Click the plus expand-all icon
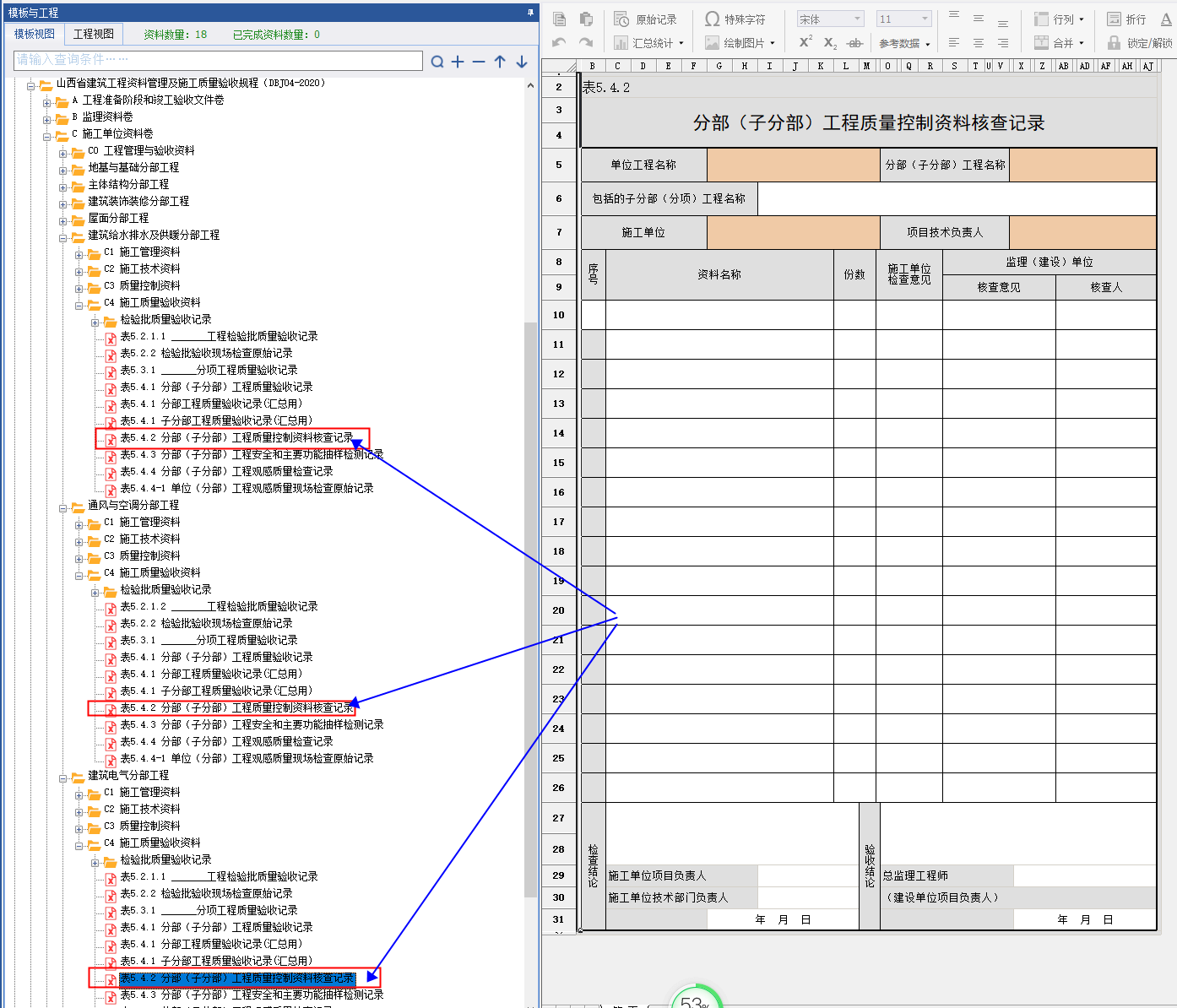Screen dimensions: 1177x1008 [458, 62]
